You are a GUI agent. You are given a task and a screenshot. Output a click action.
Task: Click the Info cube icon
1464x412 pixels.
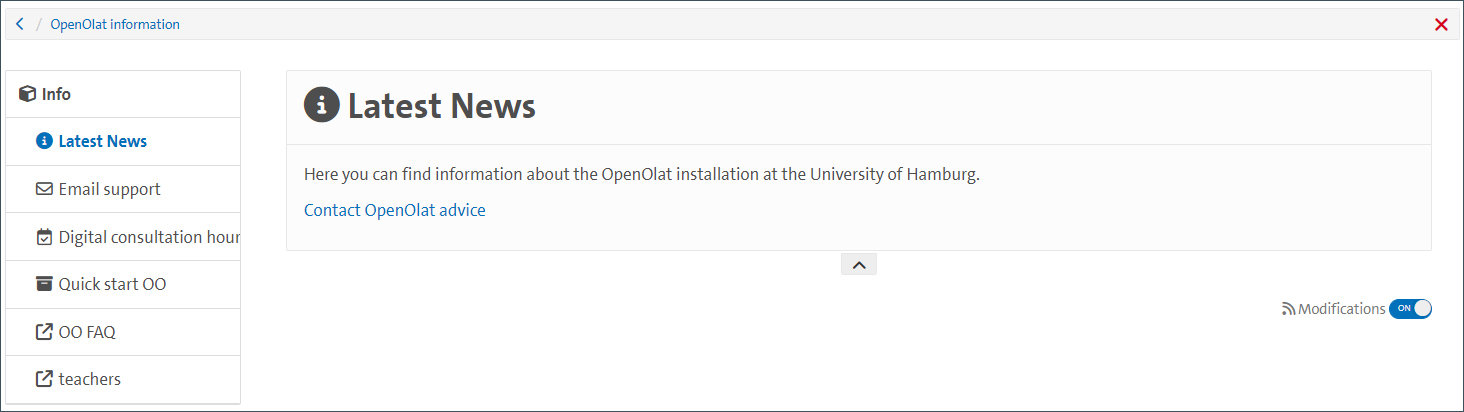point(28,94)
